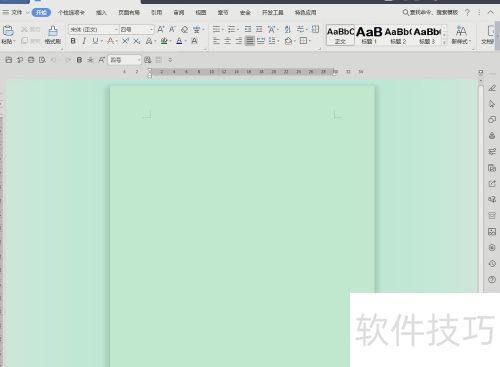Open the font color red A swatch
This screenshot has height=367, width=500.
pyautogui.click(x=110, y=41)
